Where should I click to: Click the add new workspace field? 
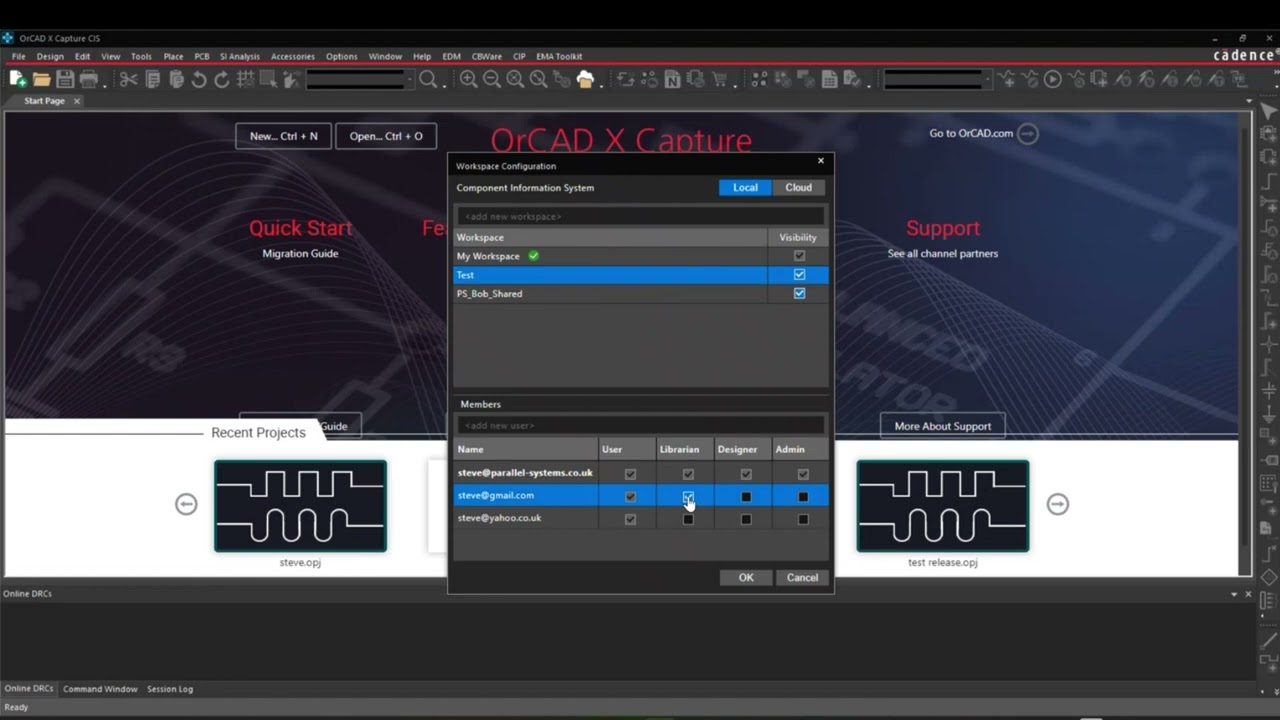641,216
